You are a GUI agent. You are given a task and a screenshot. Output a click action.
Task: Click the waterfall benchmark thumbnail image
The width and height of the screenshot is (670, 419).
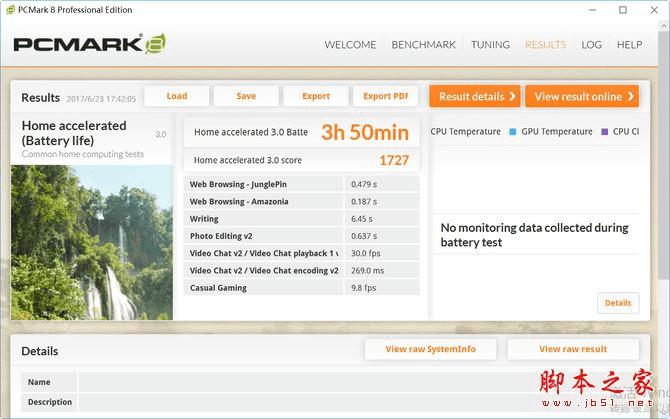(x=91, y=243)
